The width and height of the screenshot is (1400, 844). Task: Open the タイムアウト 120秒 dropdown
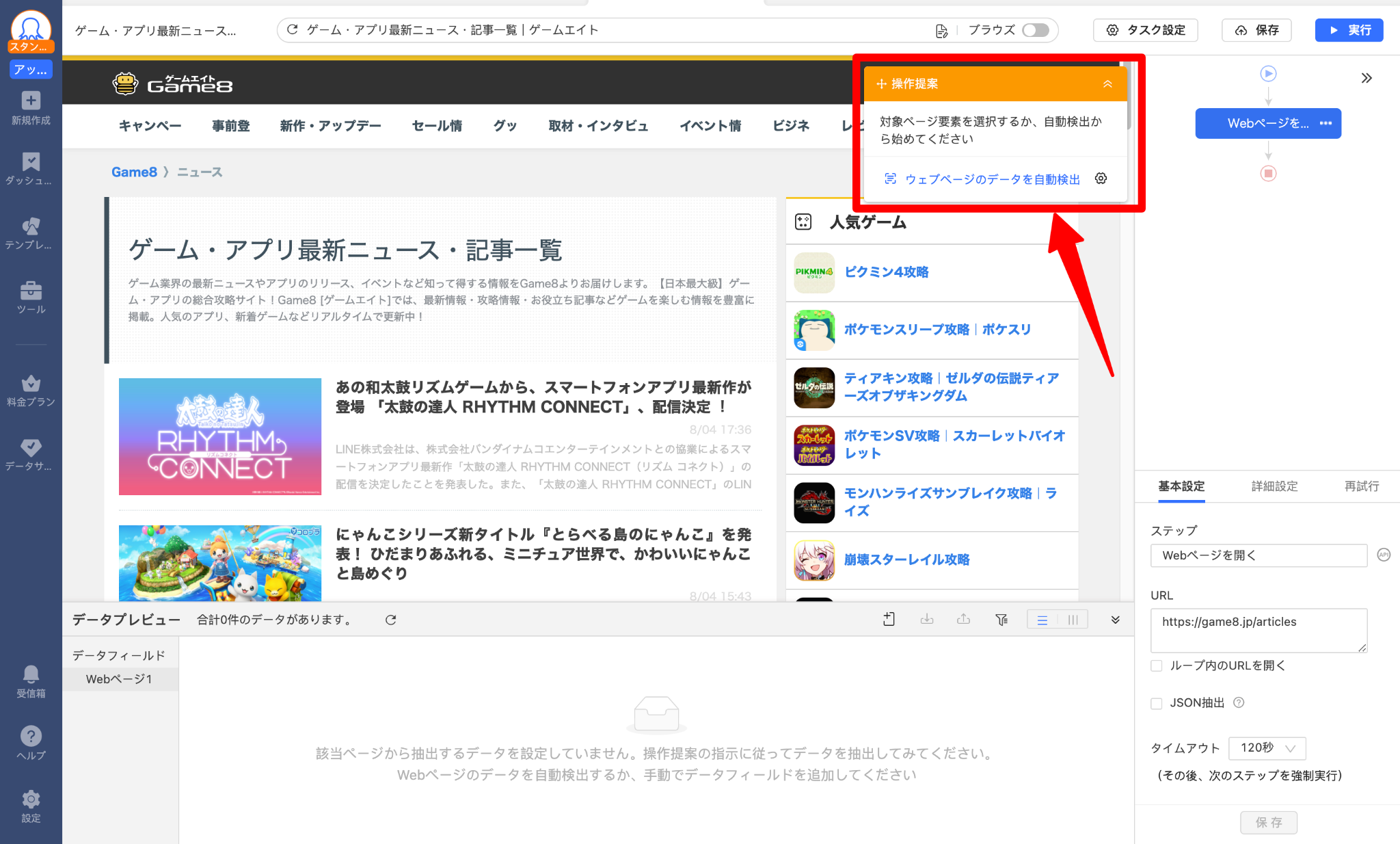[x=1267, y=748]
